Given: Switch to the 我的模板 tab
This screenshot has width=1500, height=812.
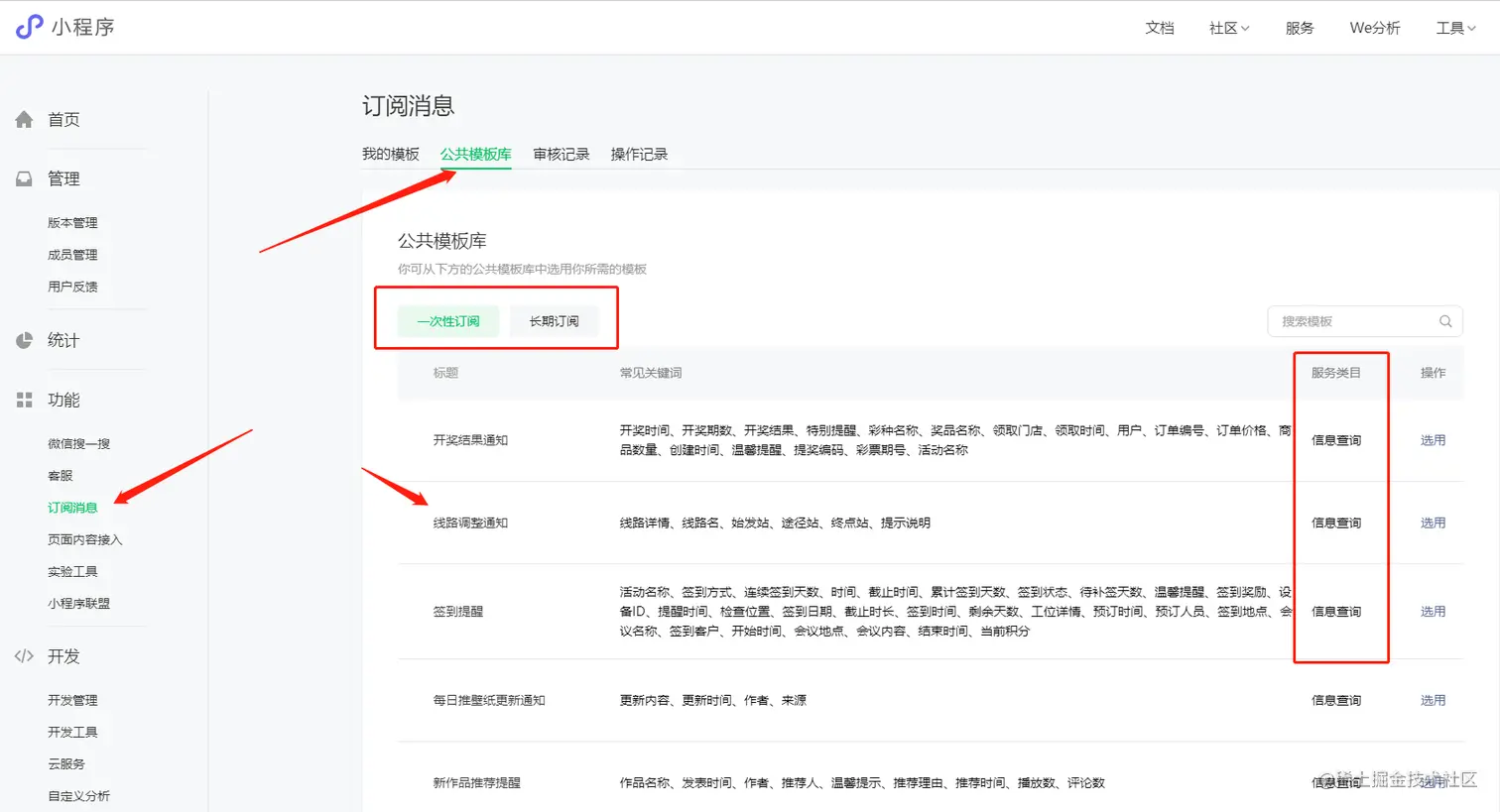Looking at the screenshot, I should (391, 155).
